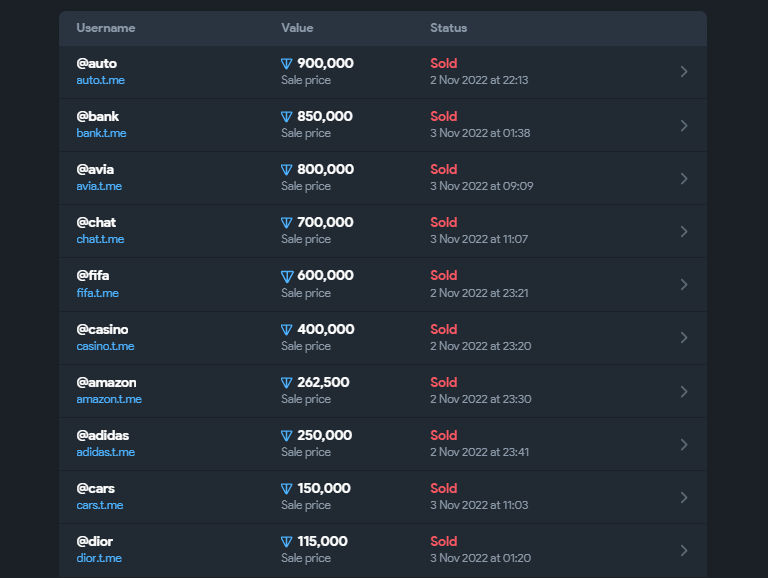Click the TON icon beside 150,000
Viewport: 768px width, 578px height.
287,488
